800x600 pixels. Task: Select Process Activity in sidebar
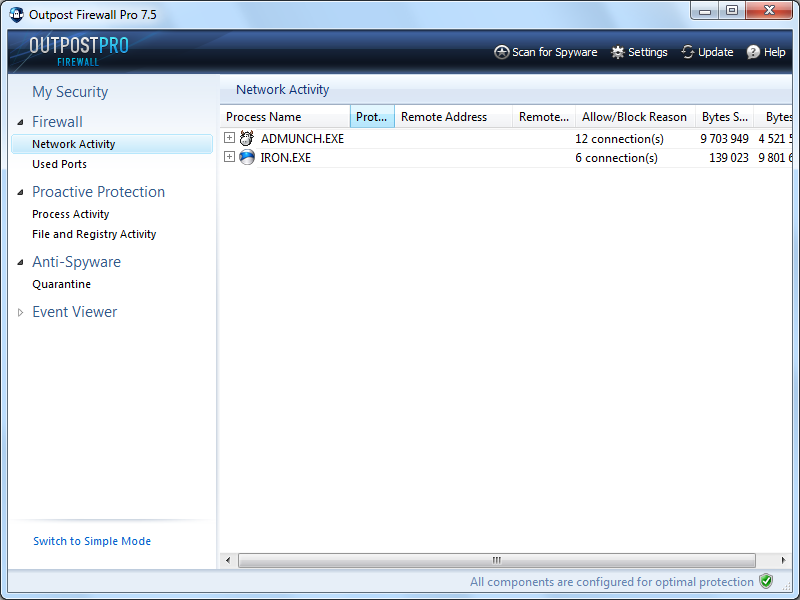(x=70, y=214)
